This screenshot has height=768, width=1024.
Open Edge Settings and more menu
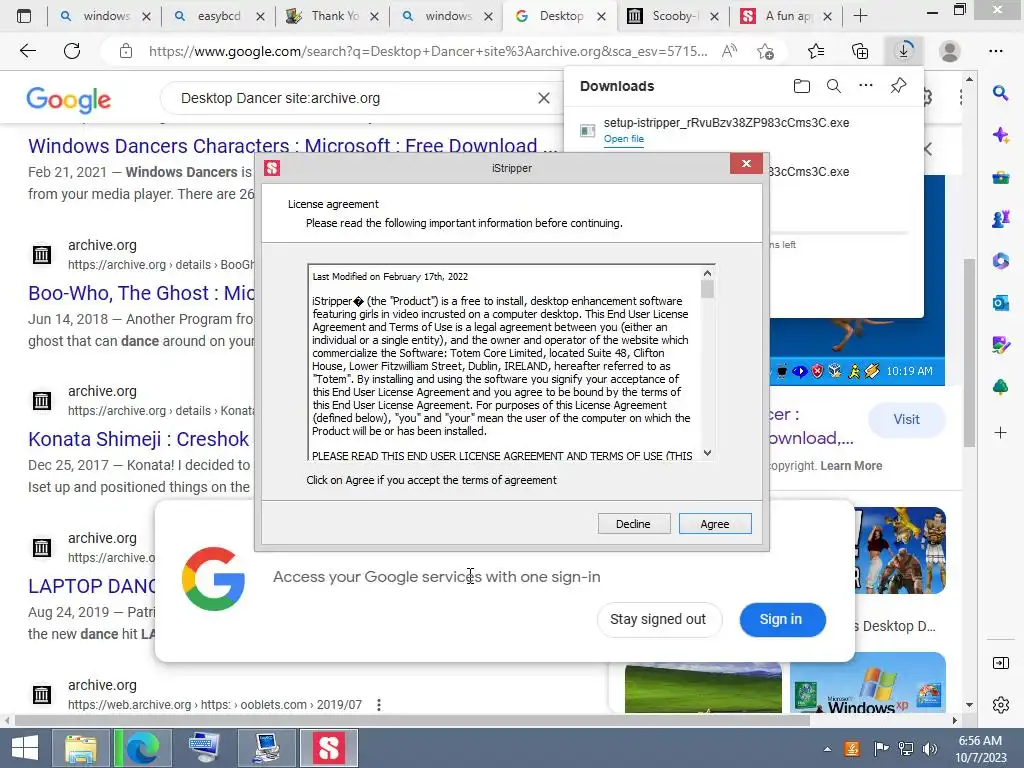996,51
